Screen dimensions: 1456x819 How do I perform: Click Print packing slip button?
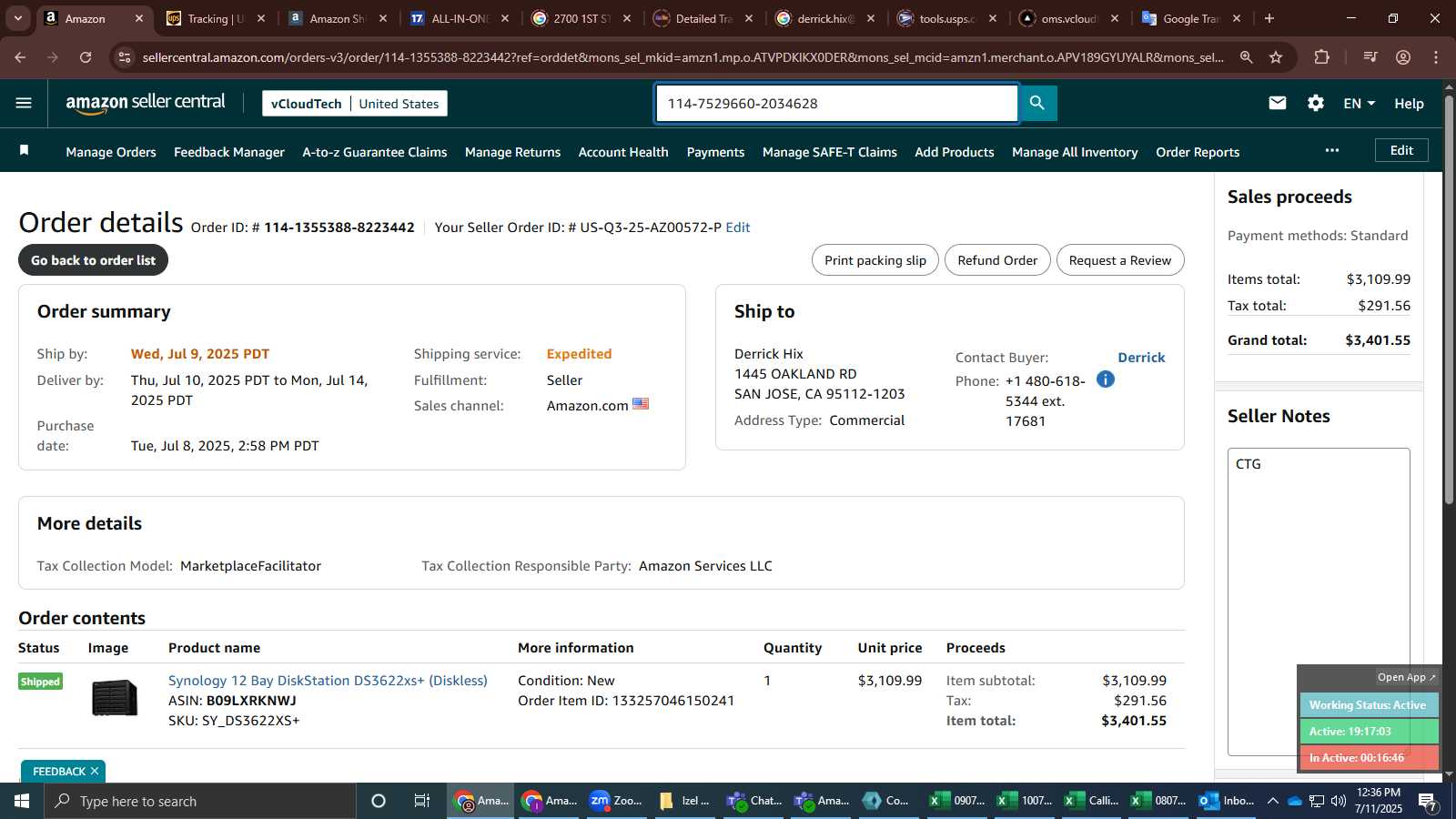875,260
